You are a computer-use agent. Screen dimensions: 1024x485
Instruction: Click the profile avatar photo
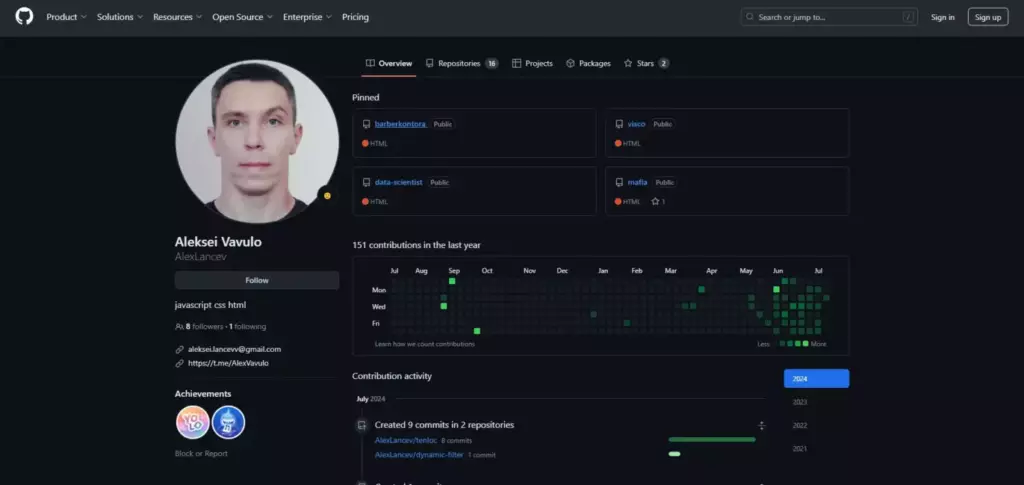pyautogui.click(x=257, y=141)
